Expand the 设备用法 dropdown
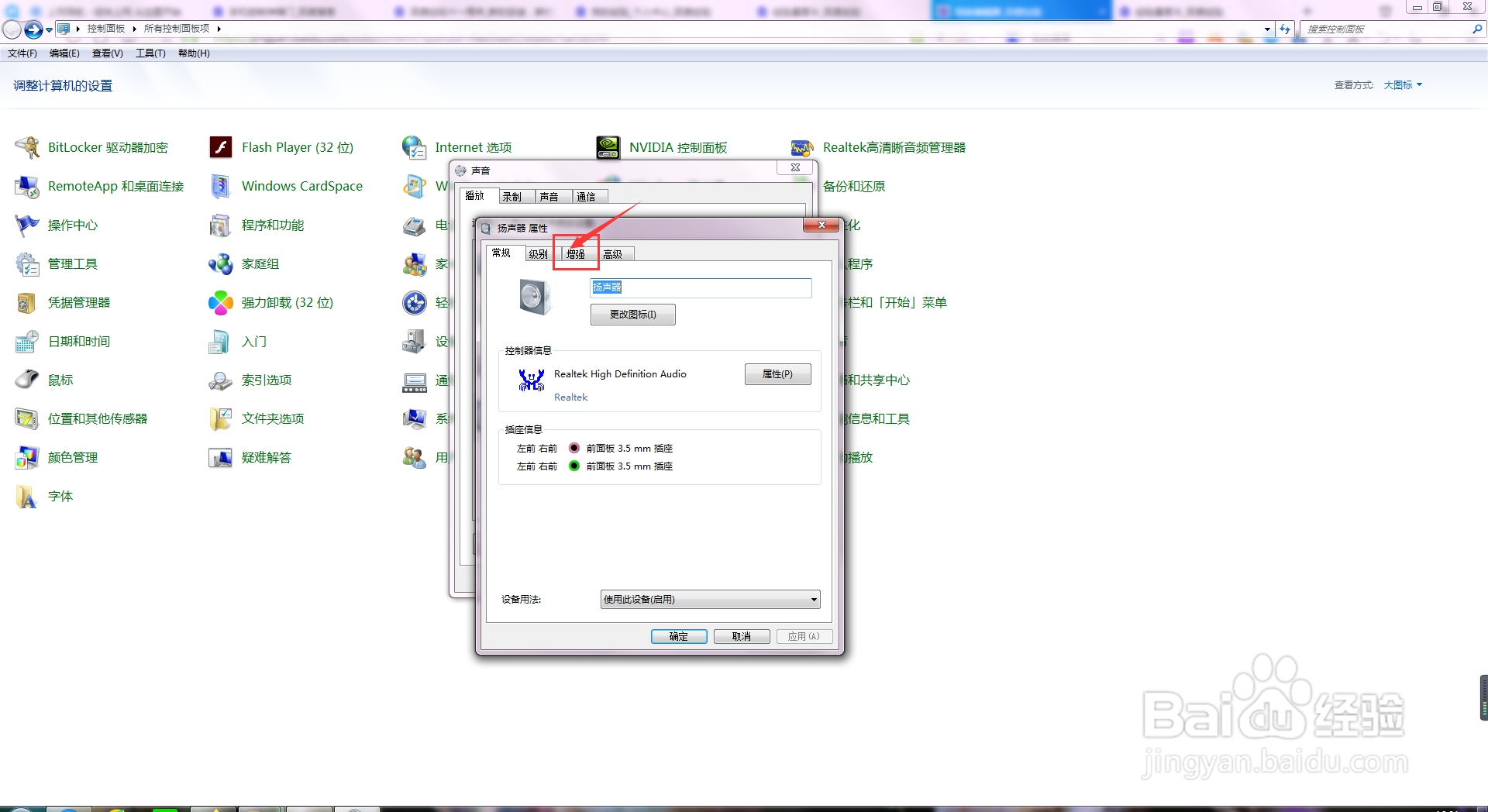The image size is (1488, 812). (x=814, y=599)
